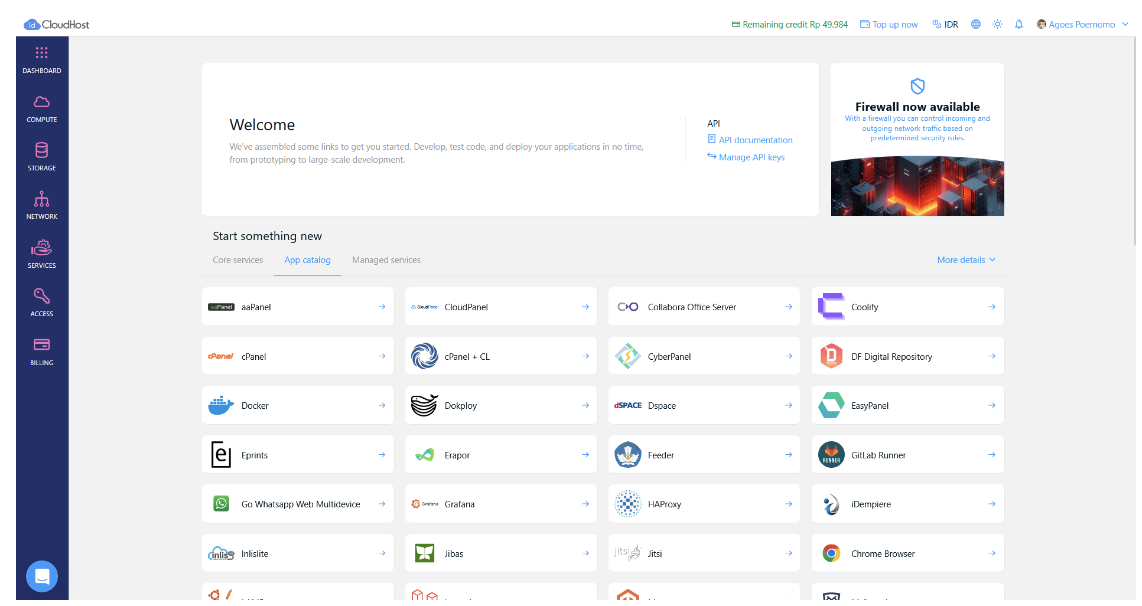Click the Docker whale icon
The height and width of the screenshot is (606, 1142).
click(221, 406)
